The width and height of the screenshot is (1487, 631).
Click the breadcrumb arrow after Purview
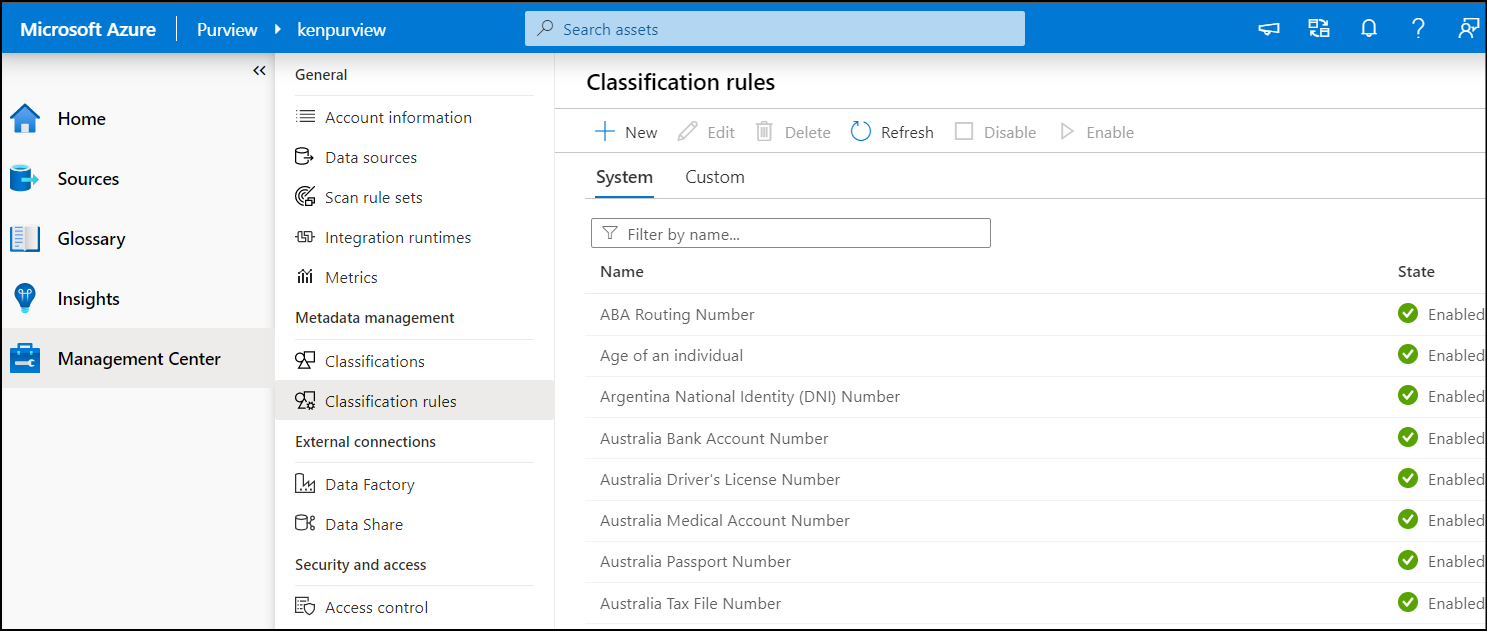pyautogui.click(x=278, y=30)
